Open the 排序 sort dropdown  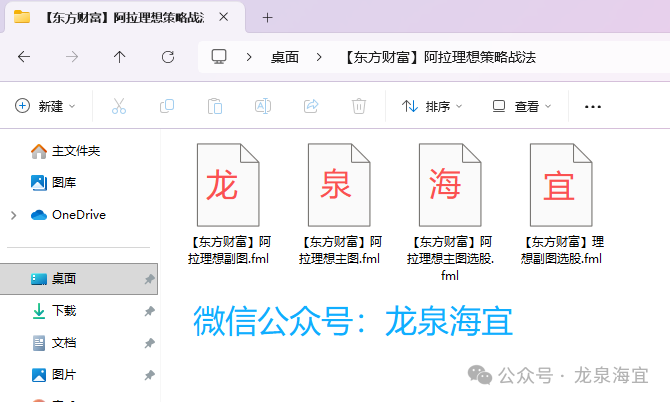(x=432, y=106)
